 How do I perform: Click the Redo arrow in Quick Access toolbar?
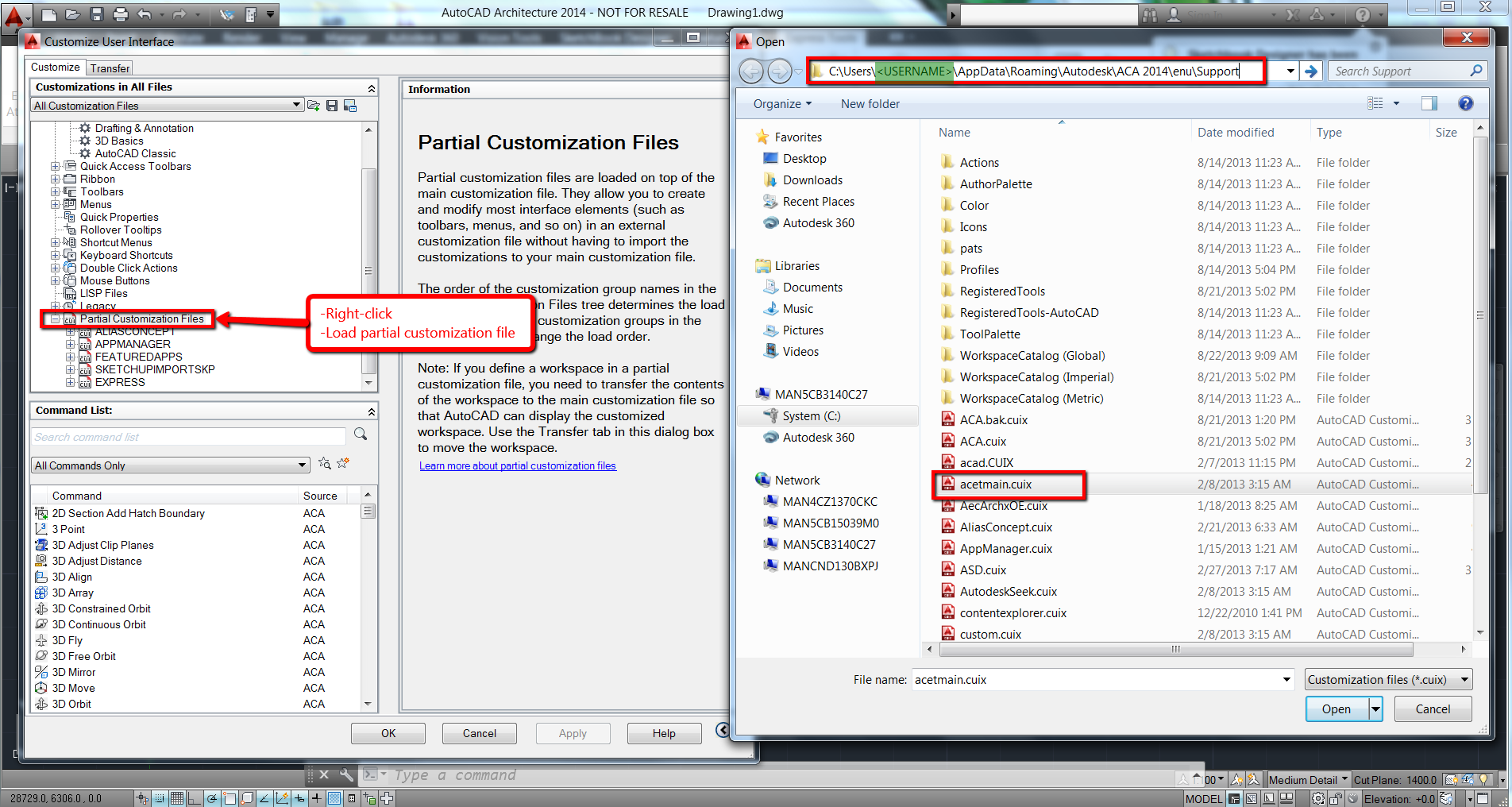coord(179,14)
